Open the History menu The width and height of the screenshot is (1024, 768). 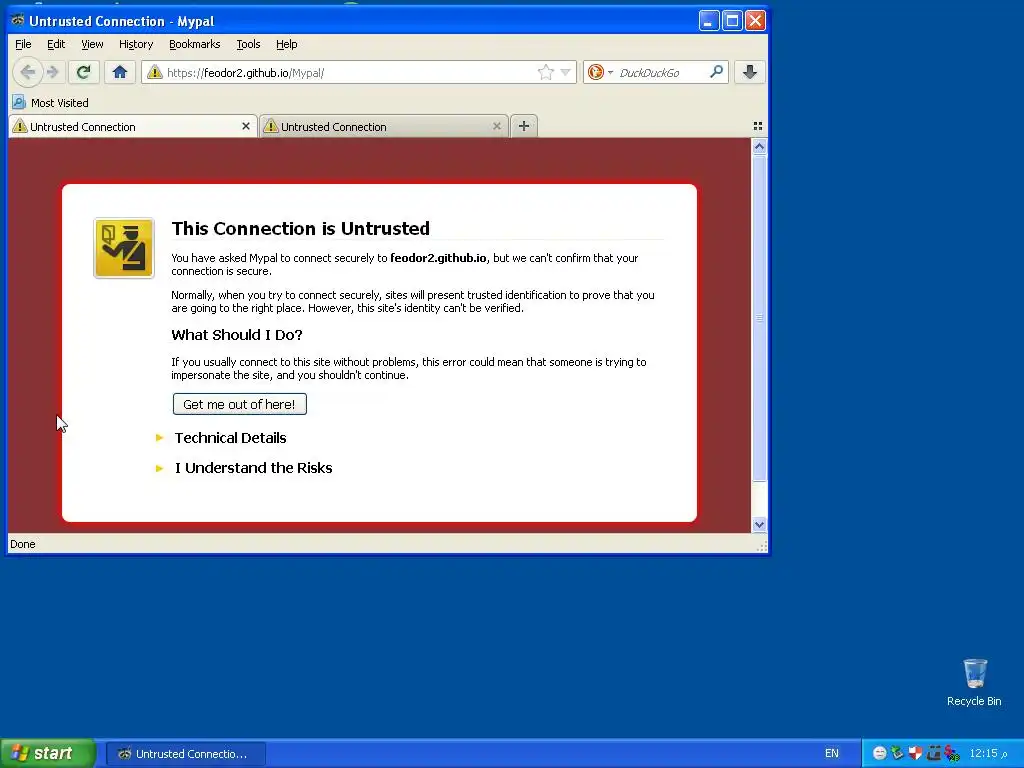point(136,44)
